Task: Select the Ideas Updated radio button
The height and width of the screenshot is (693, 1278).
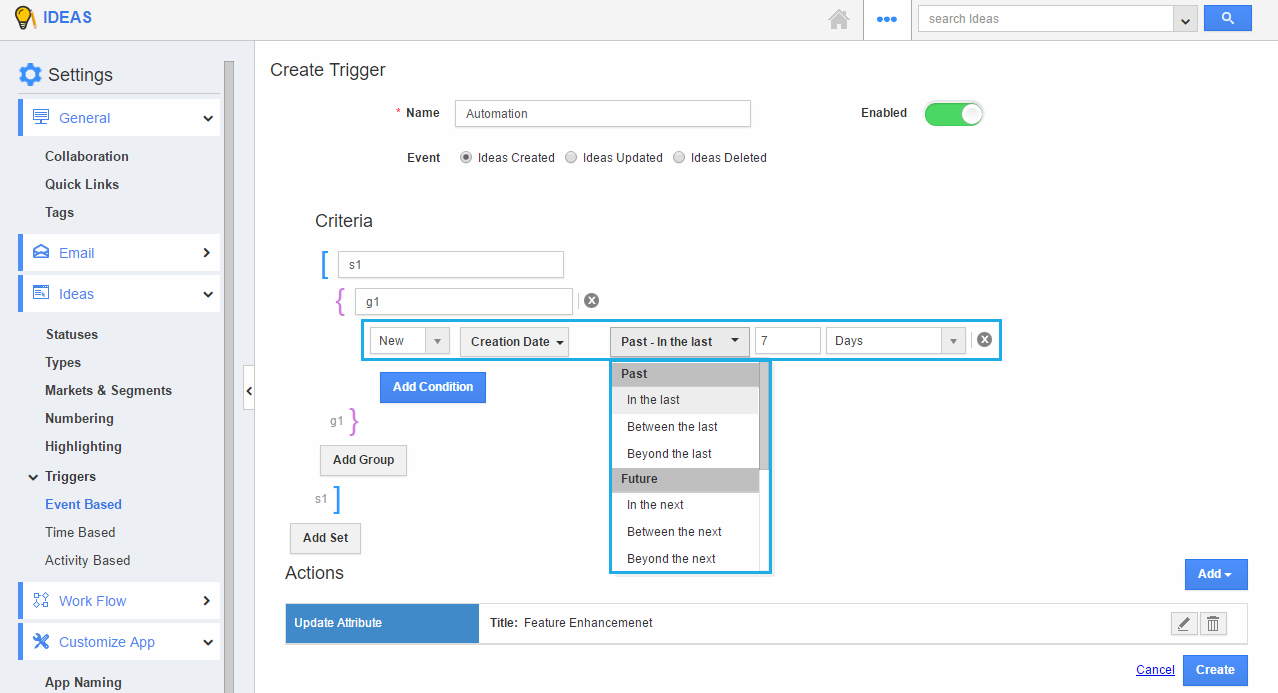Action: point(571,158)
